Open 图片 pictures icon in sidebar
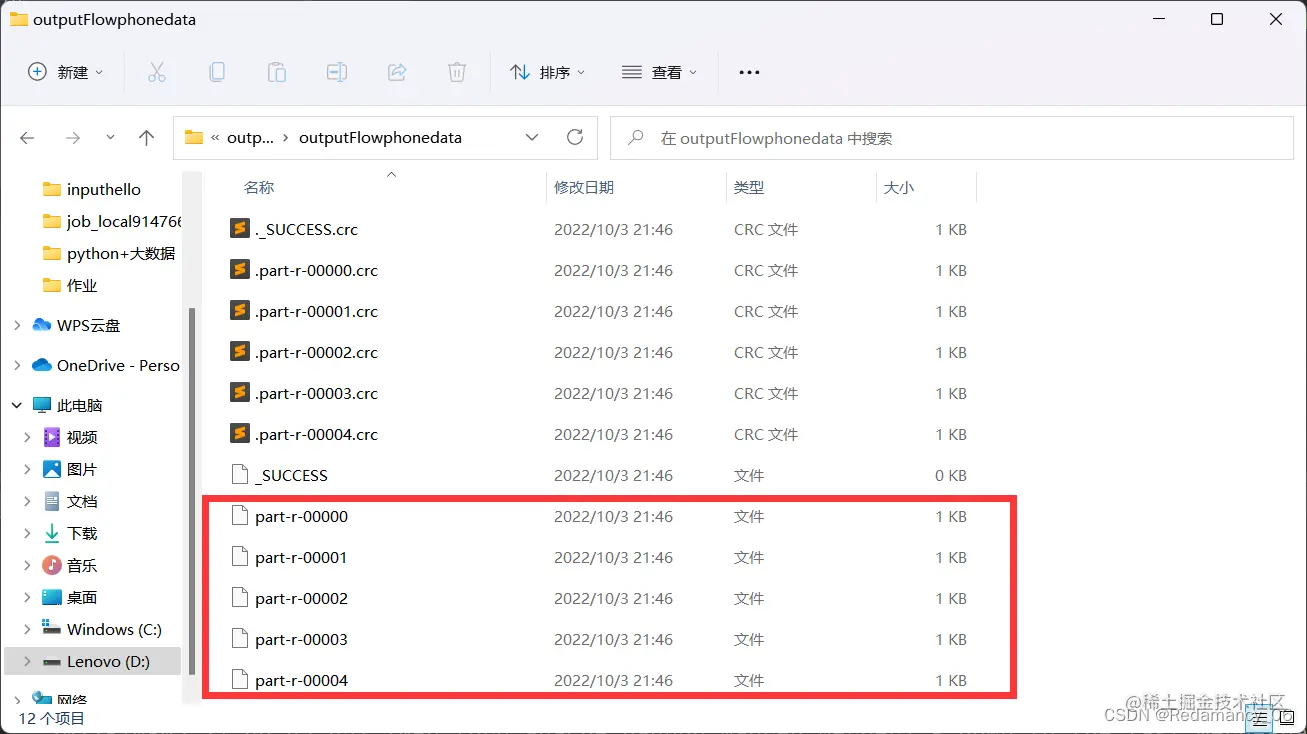Viewport: 1307px width, 734px height. pyautogui.click(x=52, y=469)
